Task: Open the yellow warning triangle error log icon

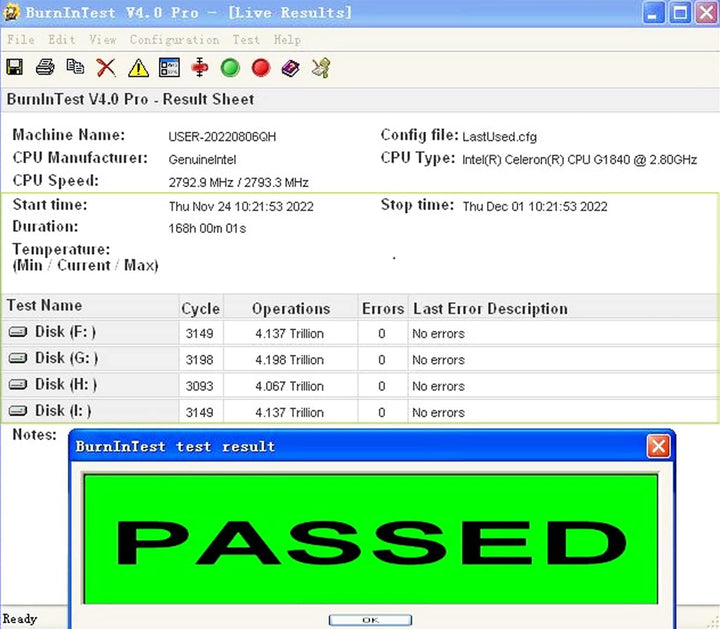Action: point(138,68)
